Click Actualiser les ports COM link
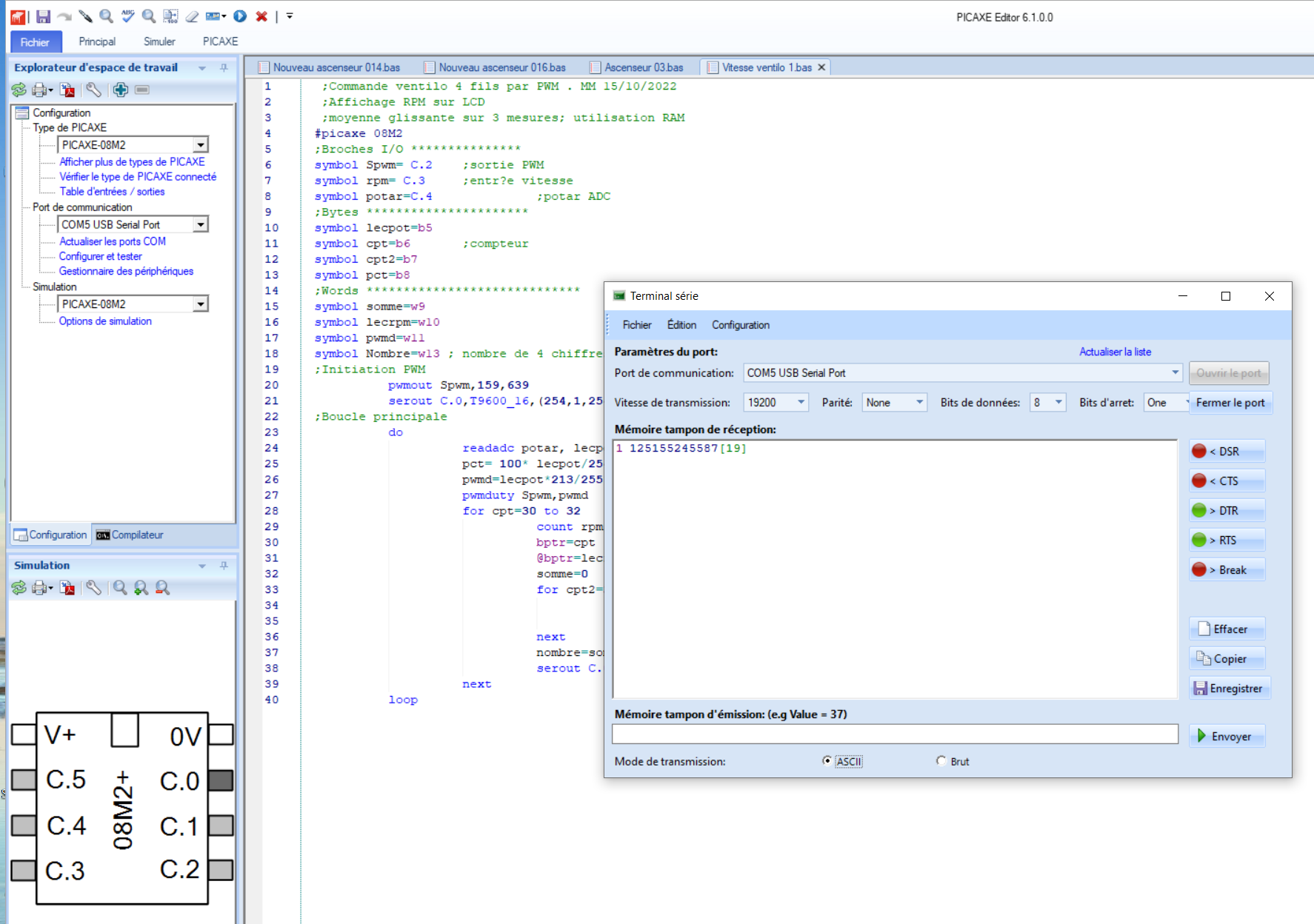This screenshot has height=924, width=1314. pos(113,241)
